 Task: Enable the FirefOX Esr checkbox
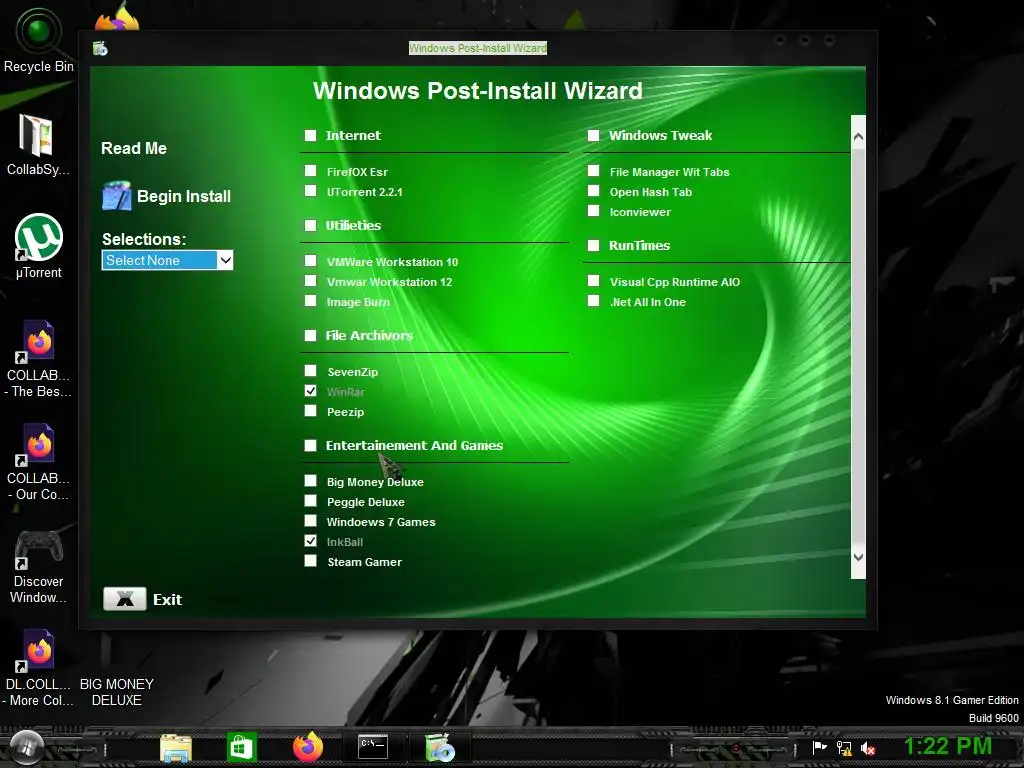310,171
